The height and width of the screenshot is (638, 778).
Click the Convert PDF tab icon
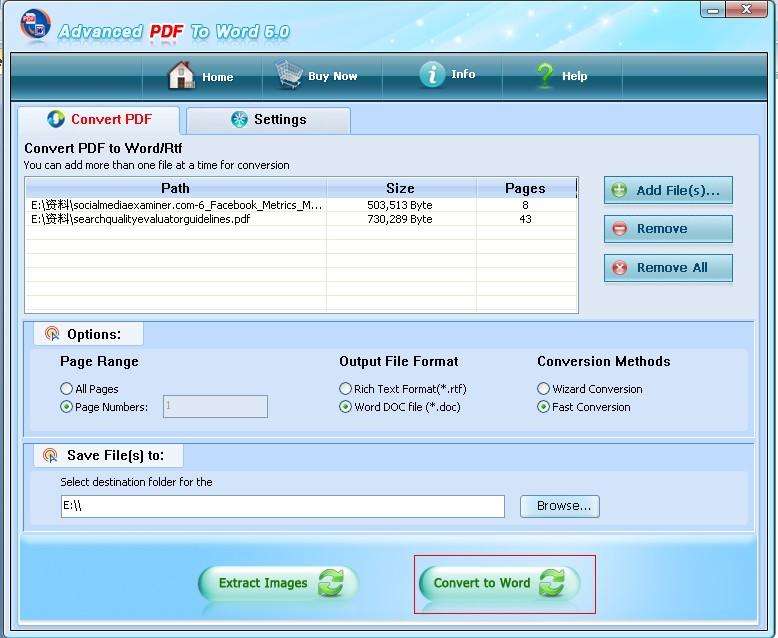(x=56, y=119)
